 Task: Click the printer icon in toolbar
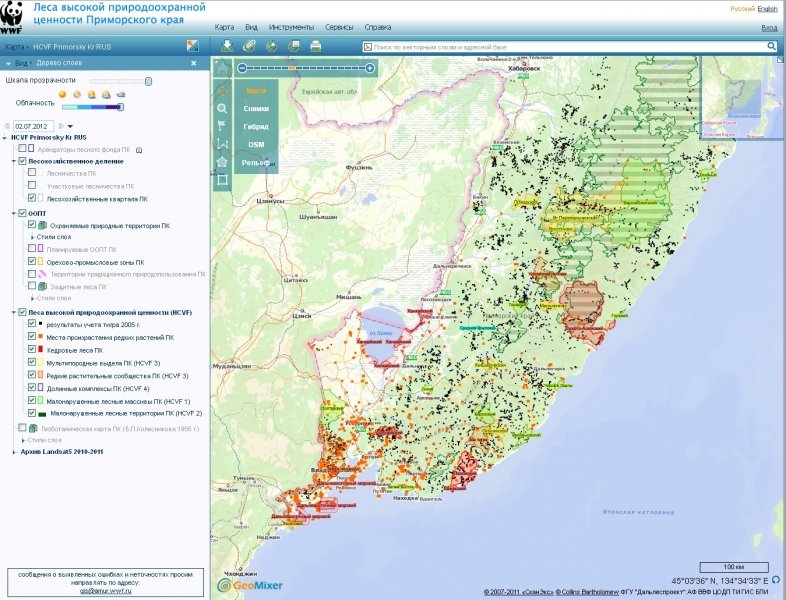(316, 46)
